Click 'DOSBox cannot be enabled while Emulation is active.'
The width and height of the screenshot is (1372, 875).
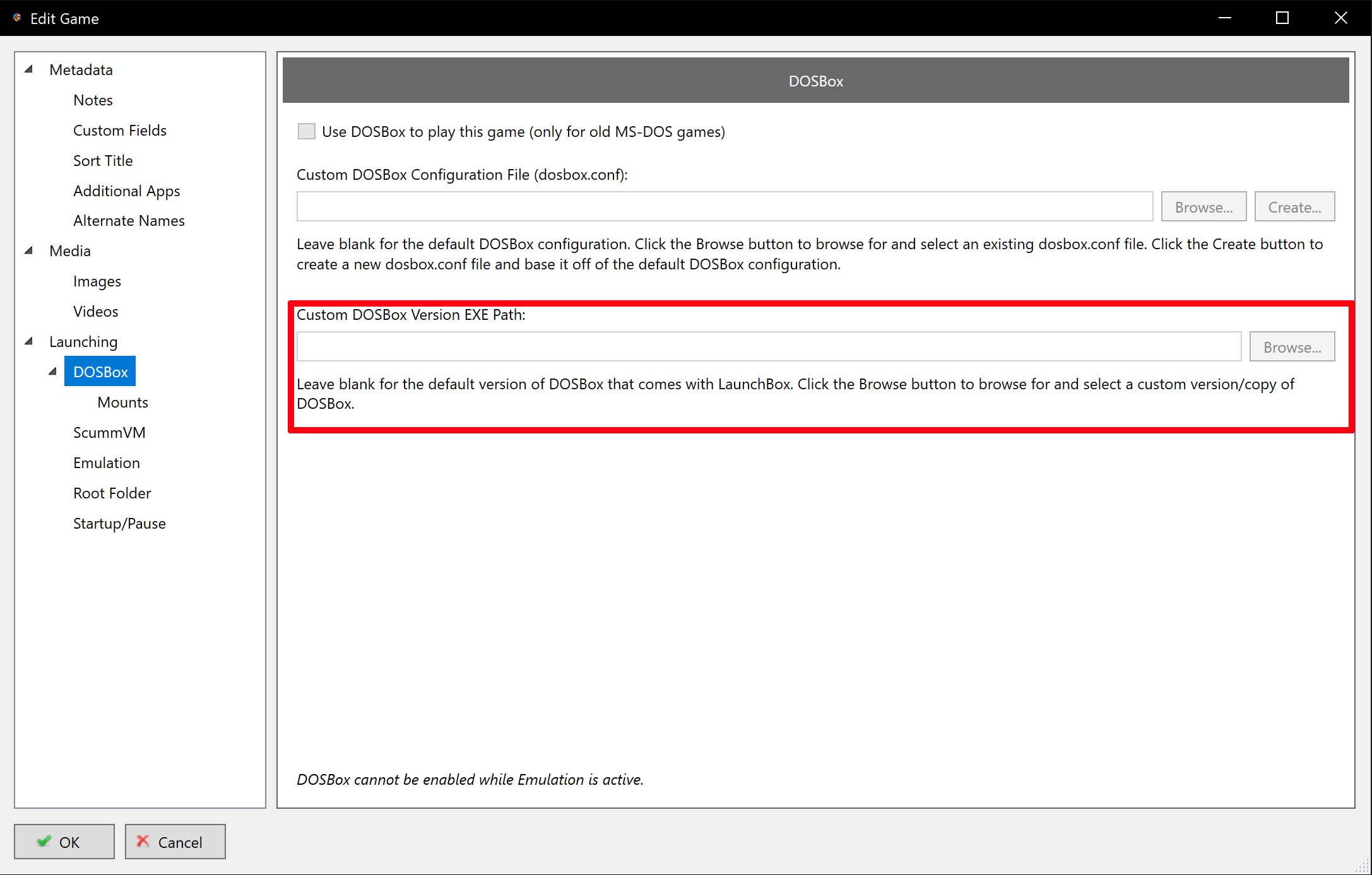pos(470,780)
